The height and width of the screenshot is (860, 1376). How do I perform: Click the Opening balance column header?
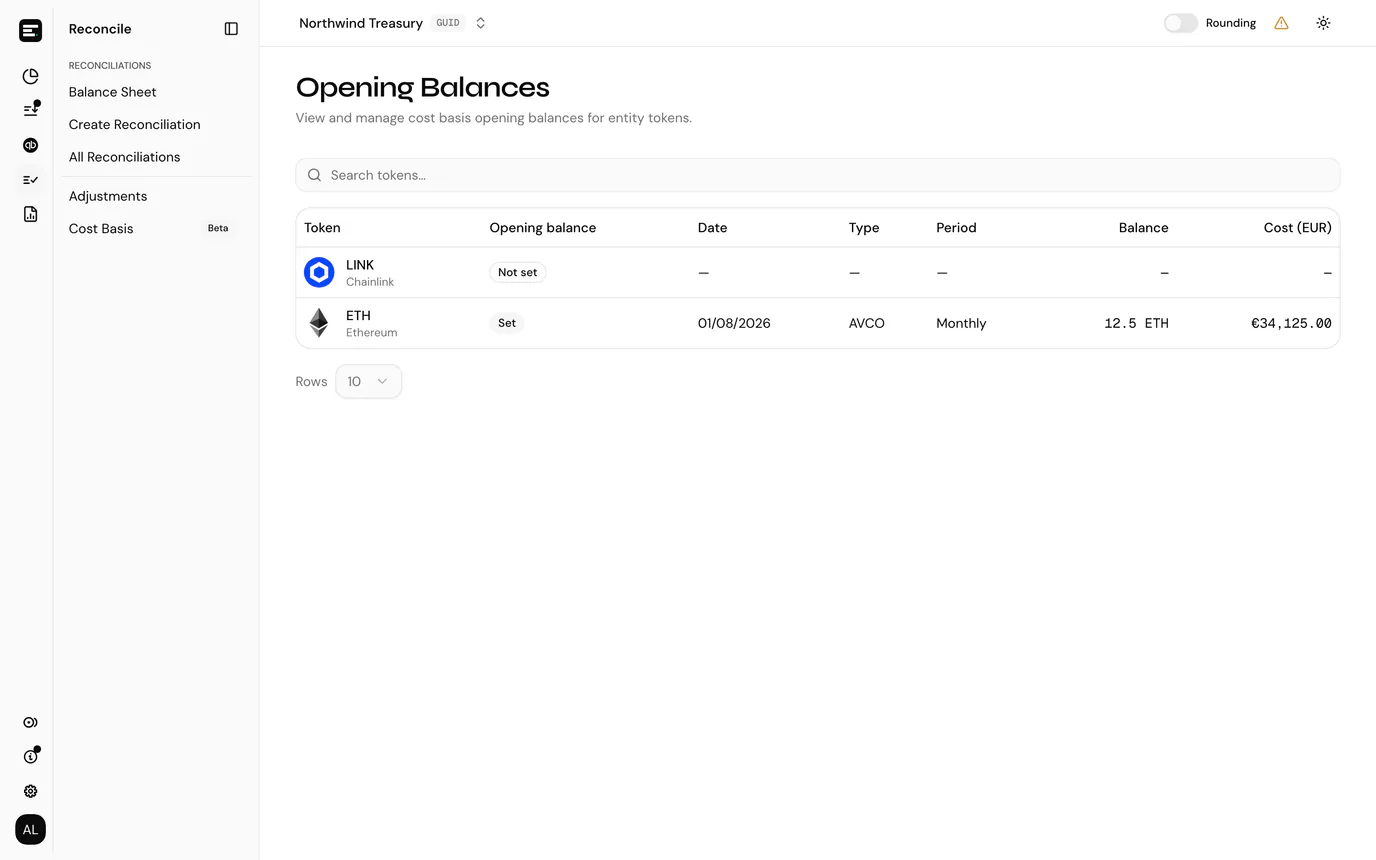click(543, 228)
